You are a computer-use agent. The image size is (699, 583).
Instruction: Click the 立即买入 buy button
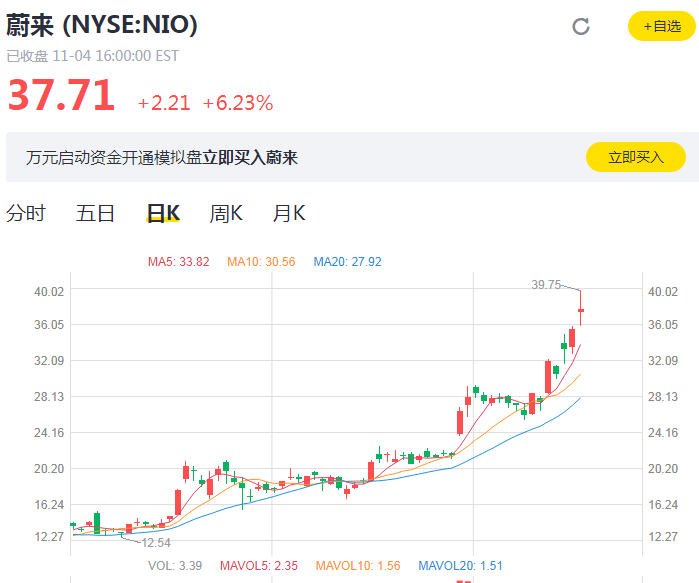point(636,157)
